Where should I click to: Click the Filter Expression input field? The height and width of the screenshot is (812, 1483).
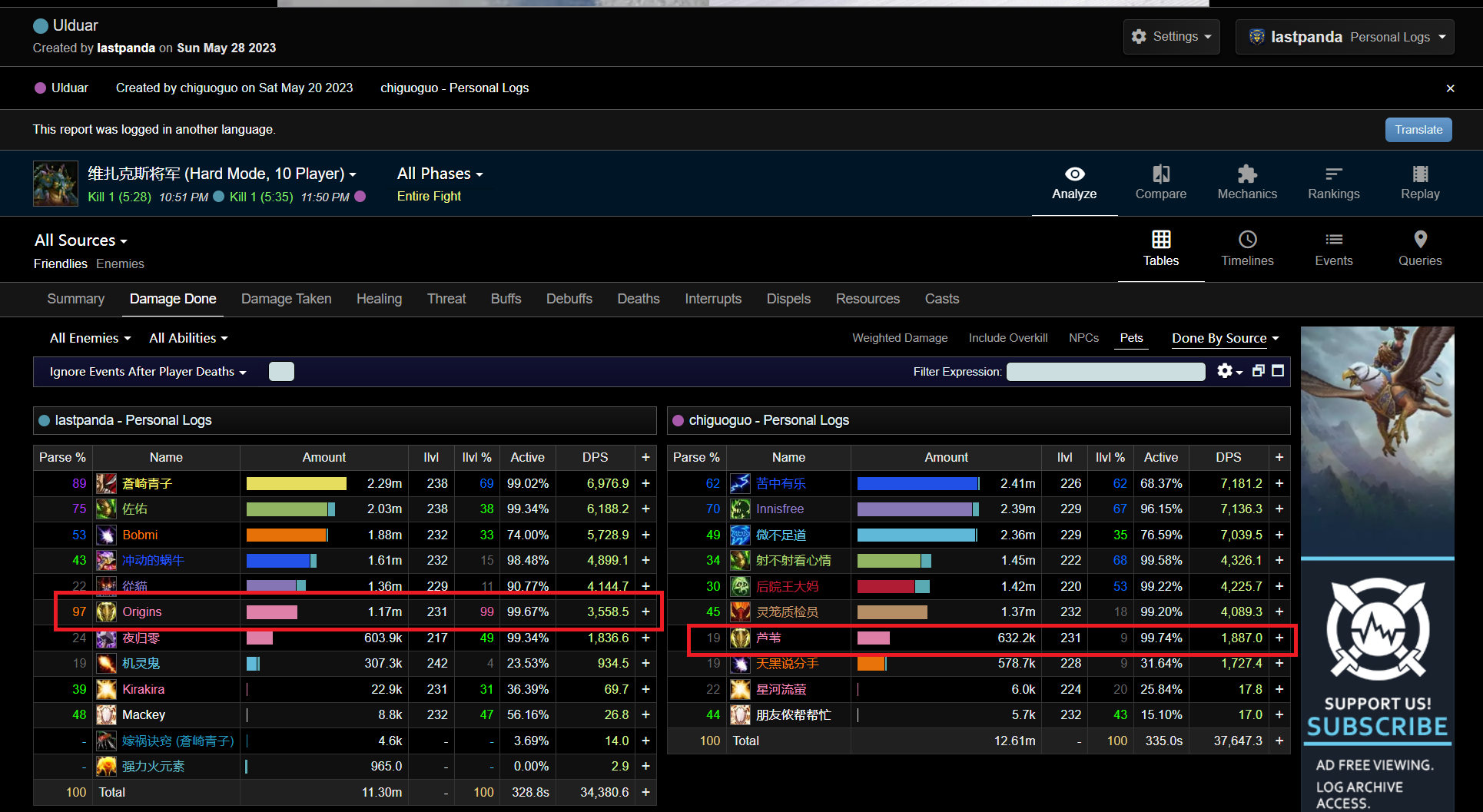click(x=1105, y=372)
